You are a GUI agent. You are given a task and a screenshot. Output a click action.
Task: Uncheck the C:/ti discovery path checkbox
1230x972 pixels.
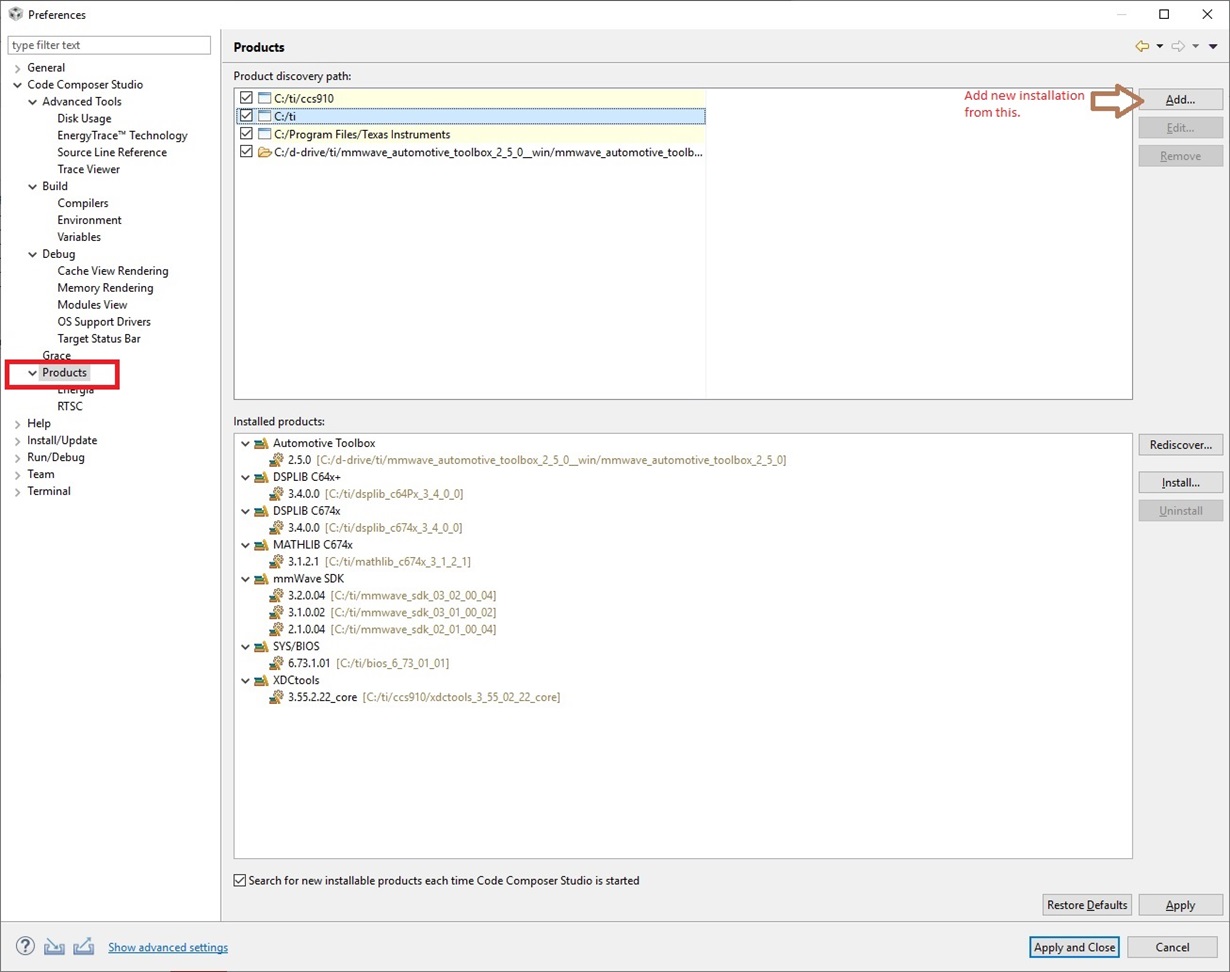tap(246, 116)
